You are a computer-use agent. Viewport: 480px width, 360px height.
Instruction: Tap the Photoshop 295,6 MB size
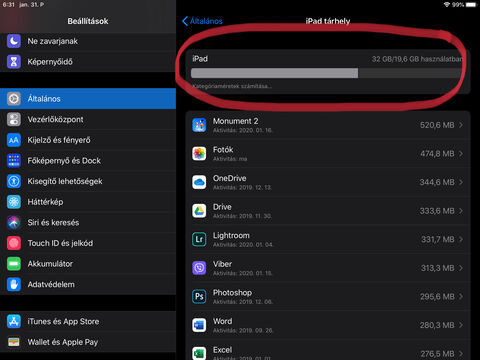pos(437,296)
